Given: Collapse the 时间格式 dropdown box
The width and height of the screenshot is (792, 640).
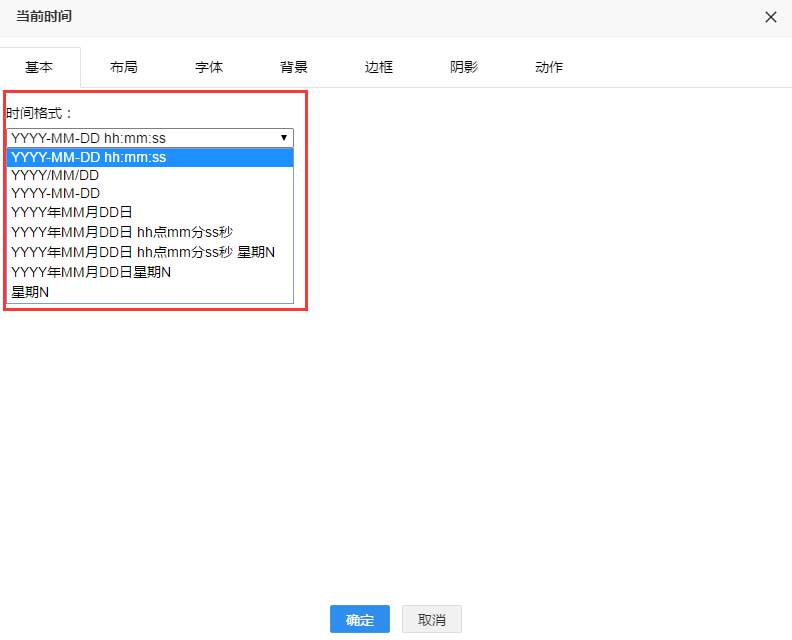Looking at the screenshot, I should [x=150, y=138].
